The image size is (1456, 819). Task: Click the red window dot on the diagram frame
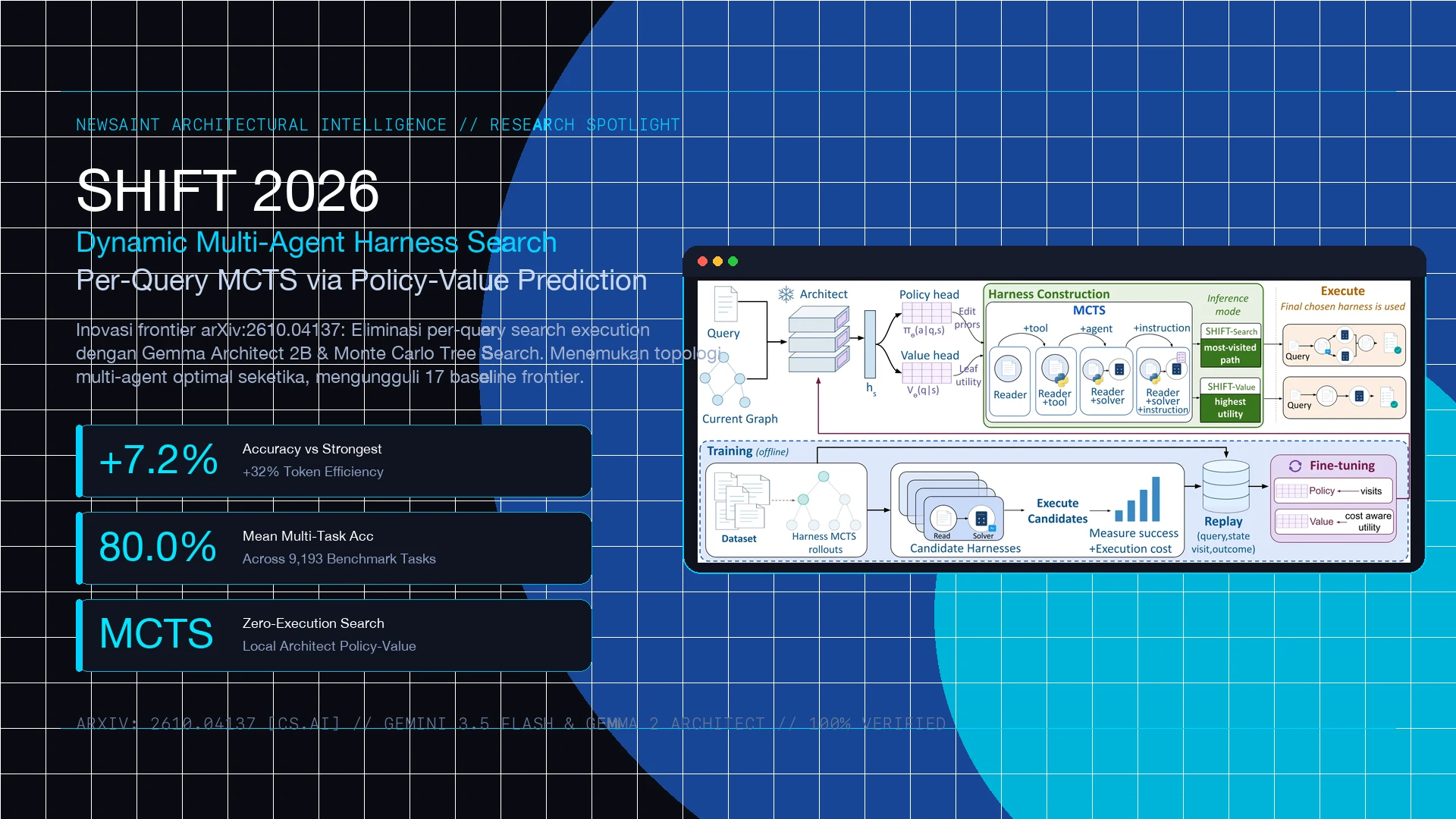[702, 262]
